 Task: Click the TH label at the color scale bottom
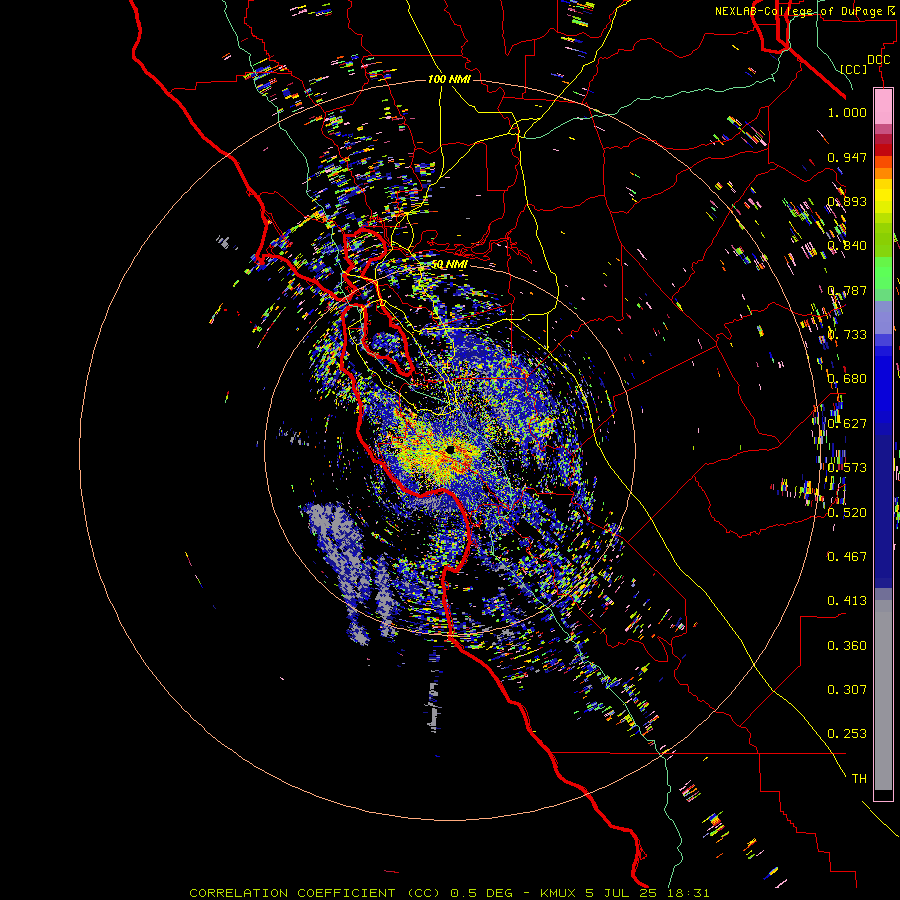859,778
